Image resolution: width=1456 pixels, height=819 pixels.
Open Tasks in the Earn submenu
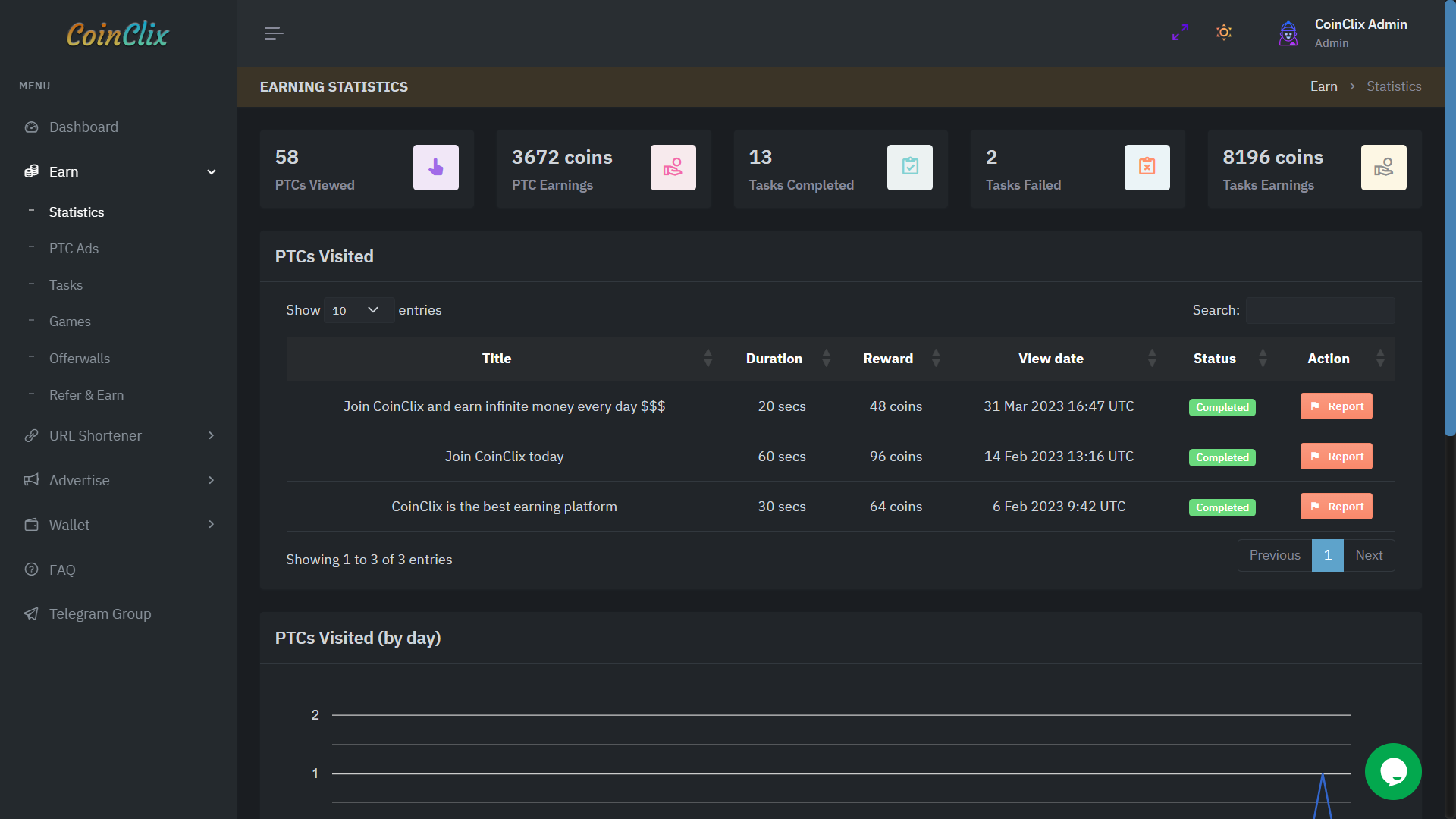click(x=66, y=285)
